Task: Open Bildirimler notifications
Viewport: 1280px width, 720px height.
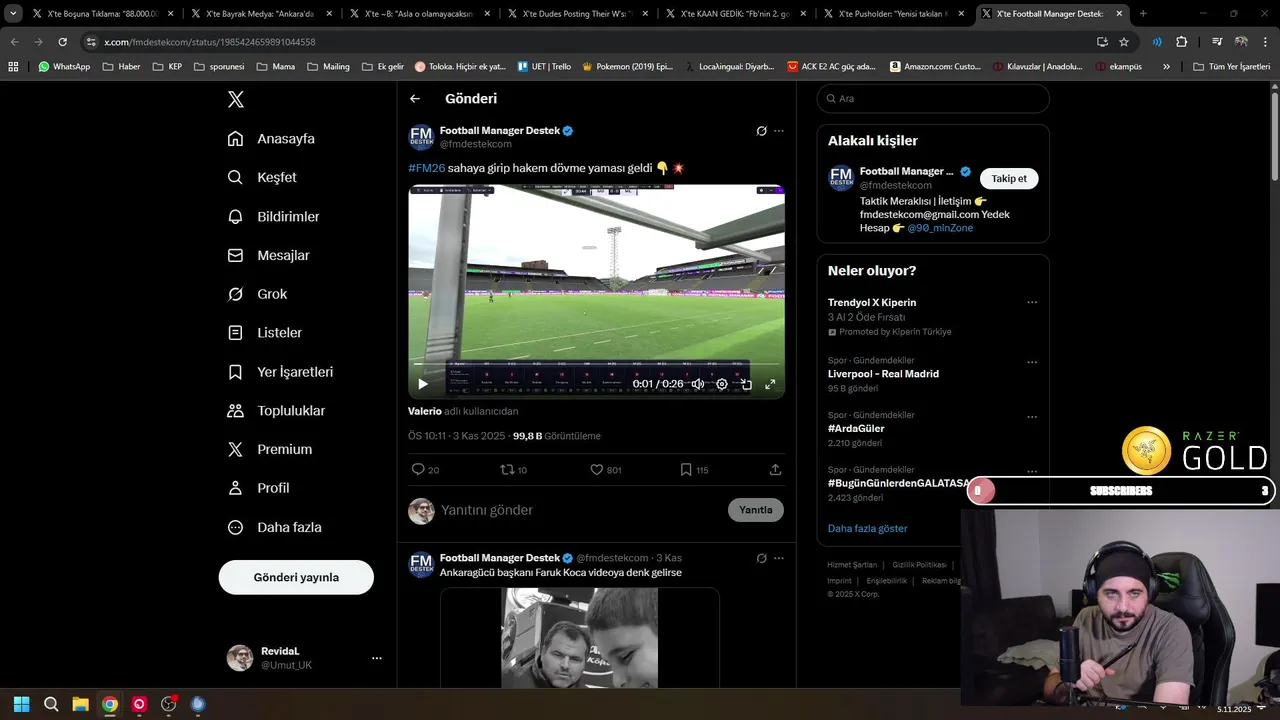Action: click(x=273, y=216)
